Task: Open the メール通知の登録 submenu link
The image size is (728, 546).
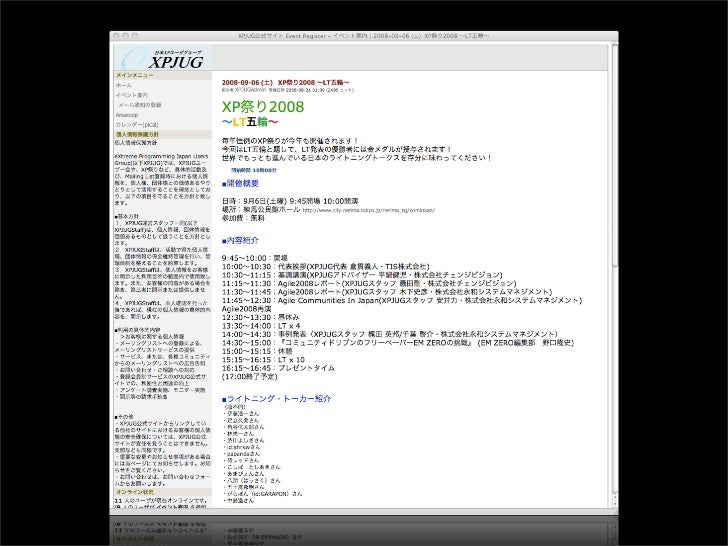Action: [x=140, y=105]
